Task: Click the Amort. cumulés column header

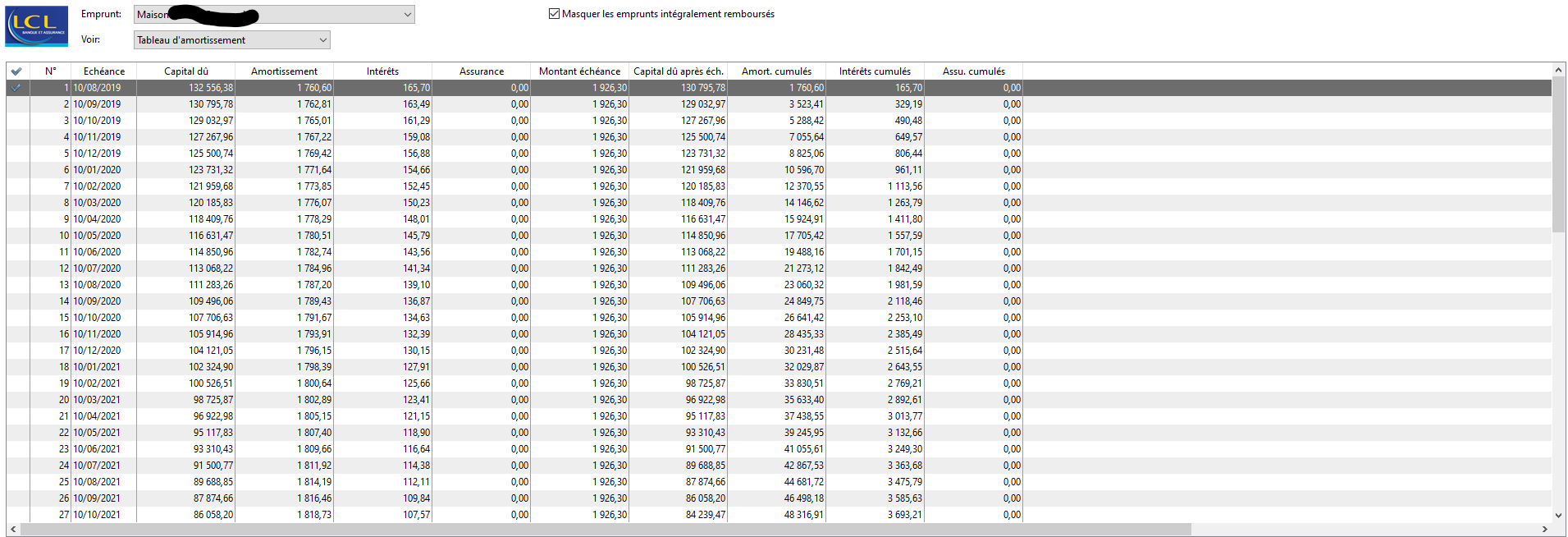Action: click(x=777, y=71)
